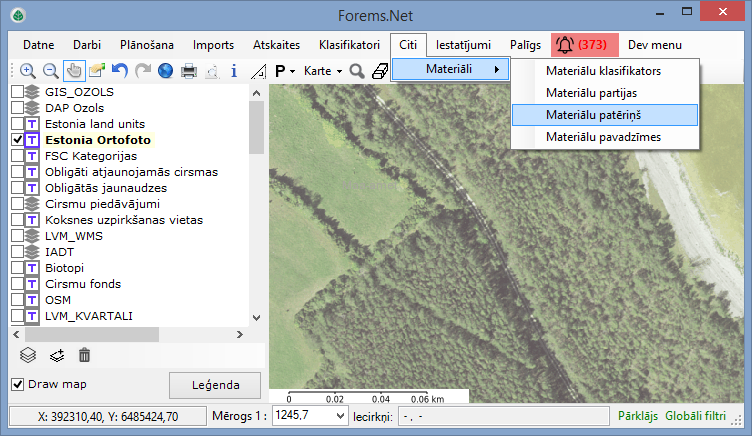Image resolution: width=752 pixels, height=436 pixels.
Task: Click the add layer icon
Action: [x=57, y=355]
